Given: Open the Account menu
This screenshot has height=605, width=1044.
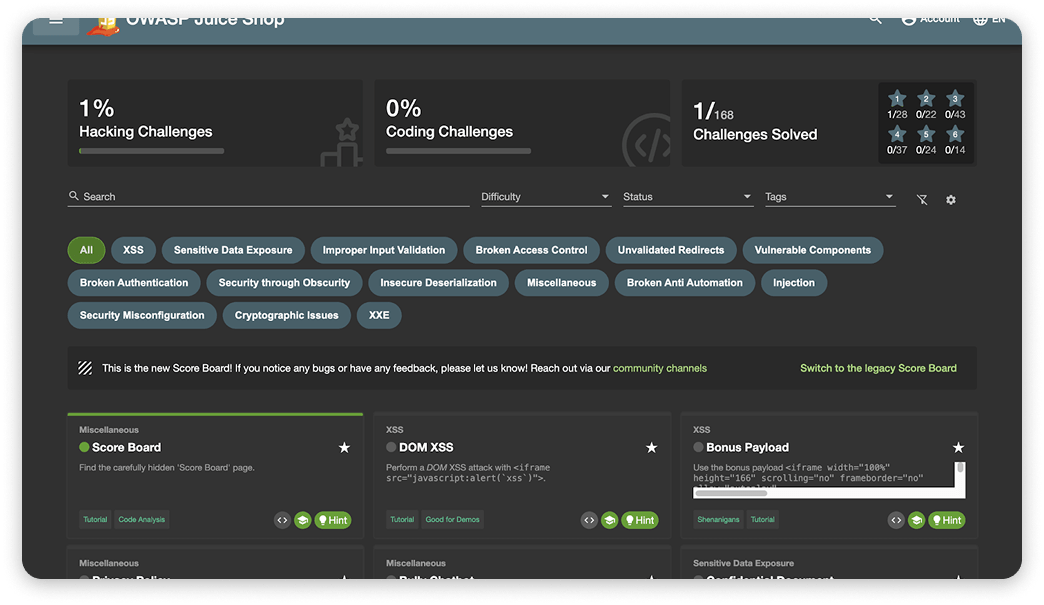Looking at the screenshot, I should 929,19.
